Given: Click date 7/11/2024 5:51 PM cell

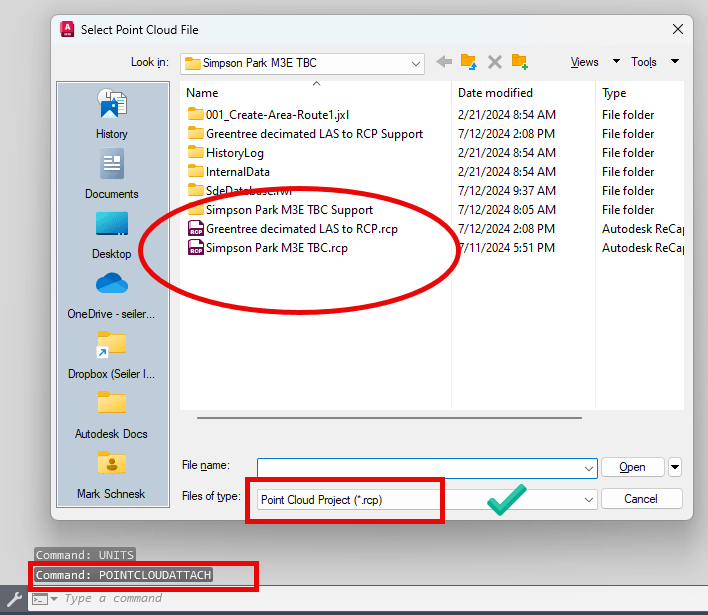Looking at the screenshot, I should (x=507, y=248).
